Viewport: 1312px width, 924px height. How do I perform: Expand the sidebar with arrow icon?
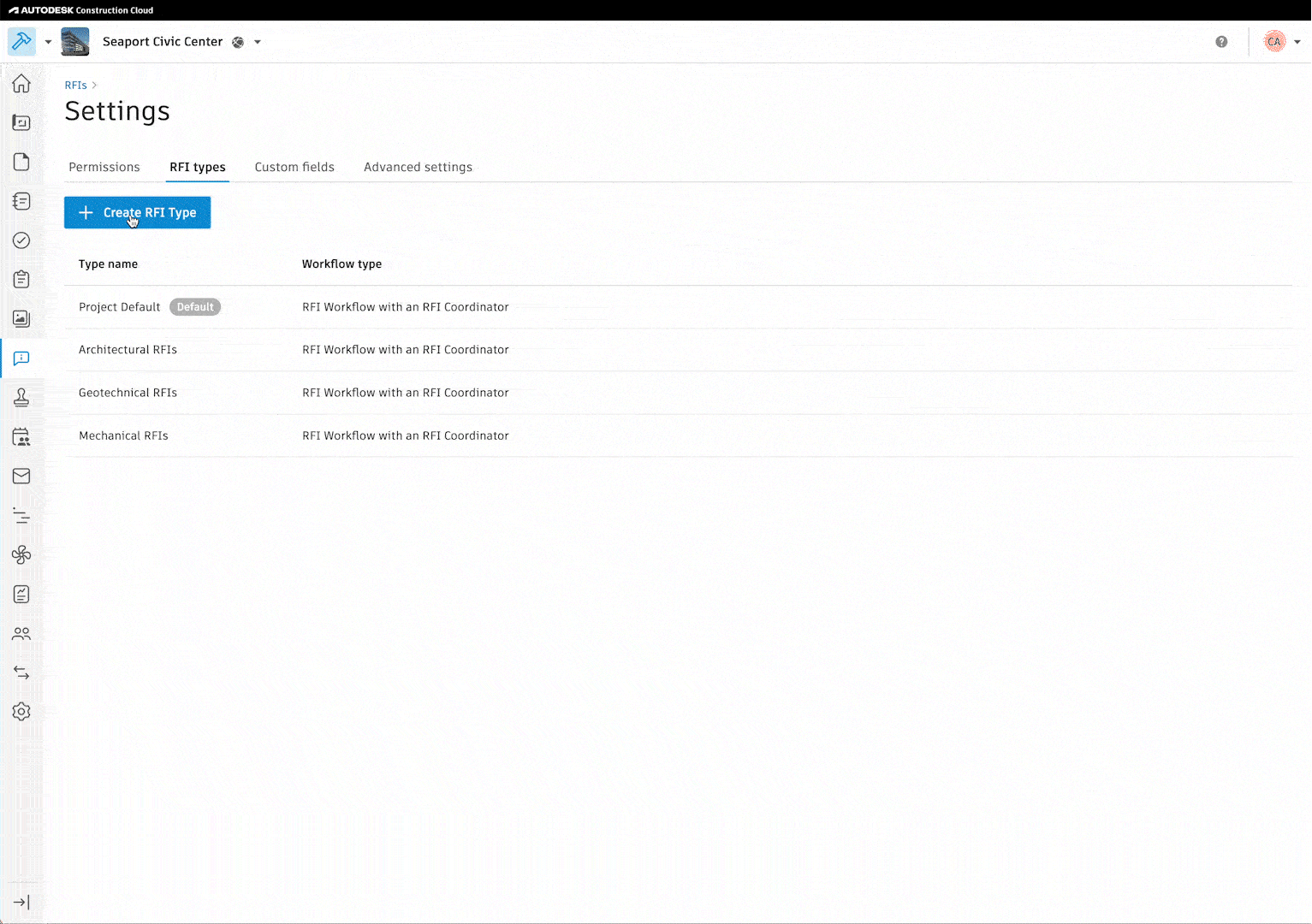21,903
